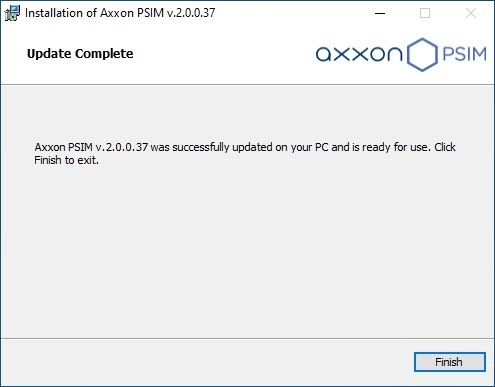Screen dimensions: 495x387
Task: Click the empty gray area below the message
Action: 247,250
